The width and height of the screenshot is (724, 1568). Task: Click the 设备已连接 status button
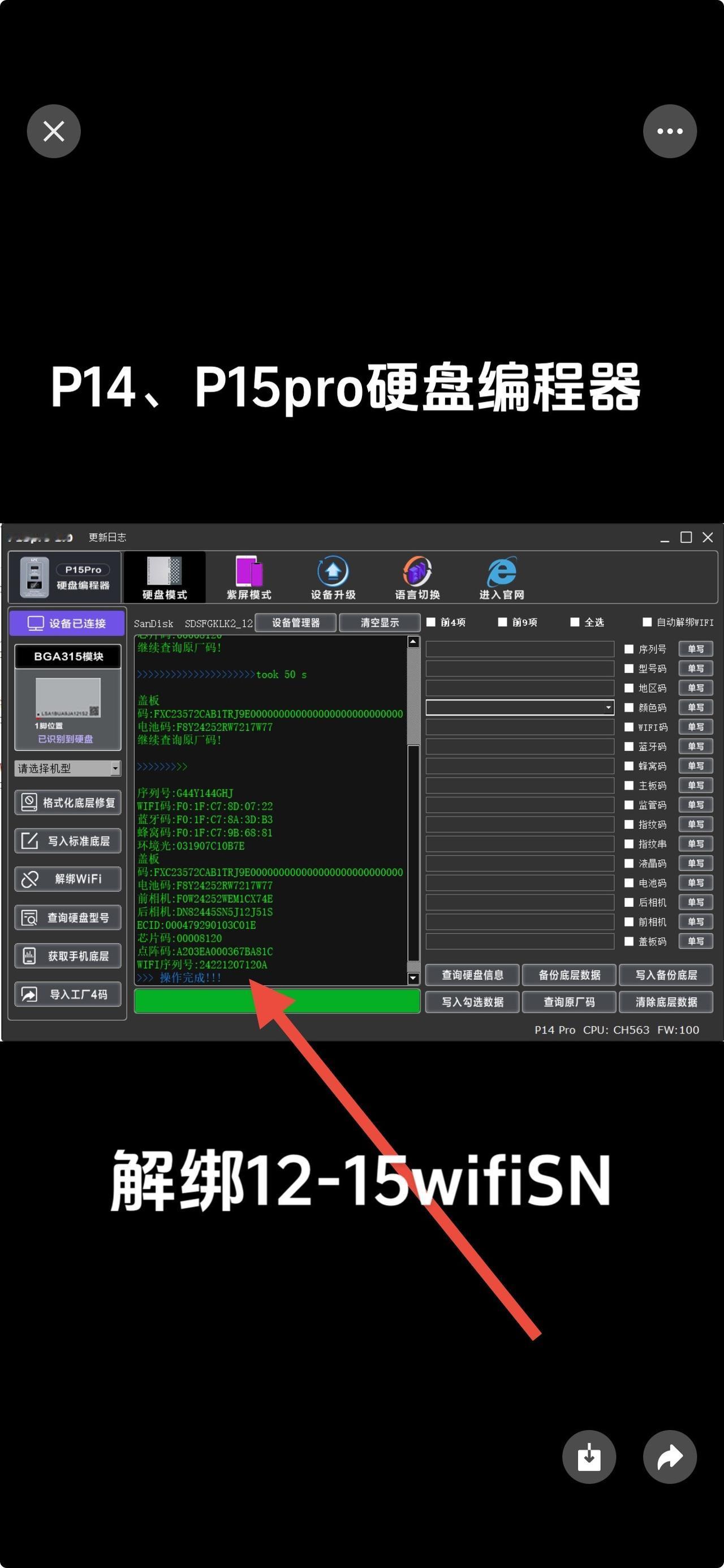(x=67, y=623)
